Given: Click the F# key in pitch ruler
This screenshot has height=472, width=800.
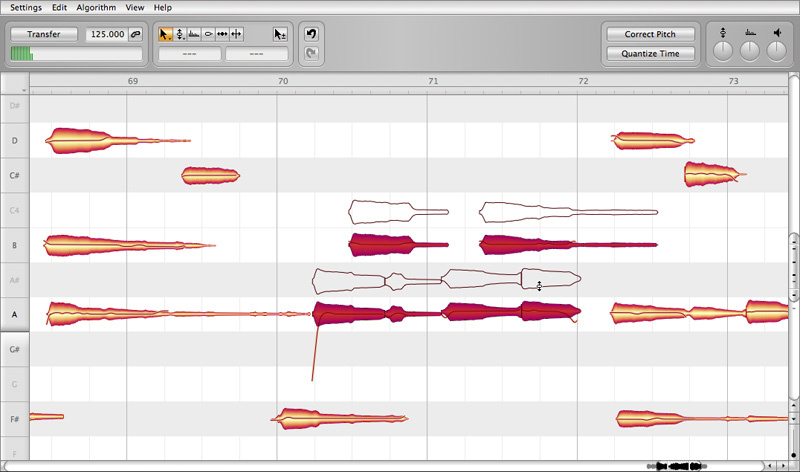Looking at the screenshot, I should [x=15, y=419].
